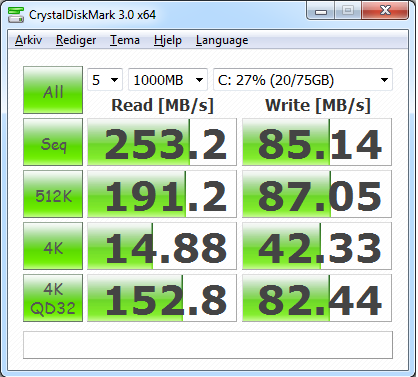Click the Seq write result 85.14
Screen dimensions: 418x377
(x=317, y=142)
